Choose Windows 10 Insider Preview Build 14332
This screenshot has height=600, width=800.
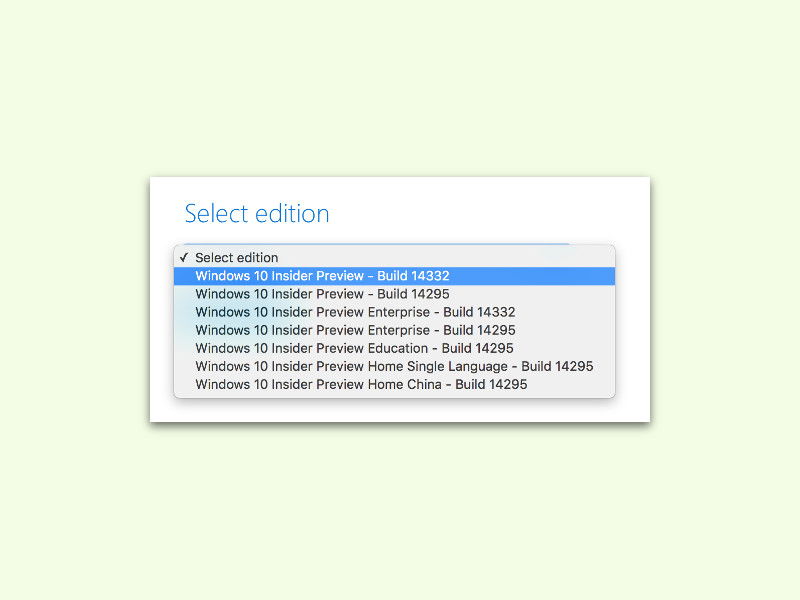pyautogui.click(x=394, y=276)
